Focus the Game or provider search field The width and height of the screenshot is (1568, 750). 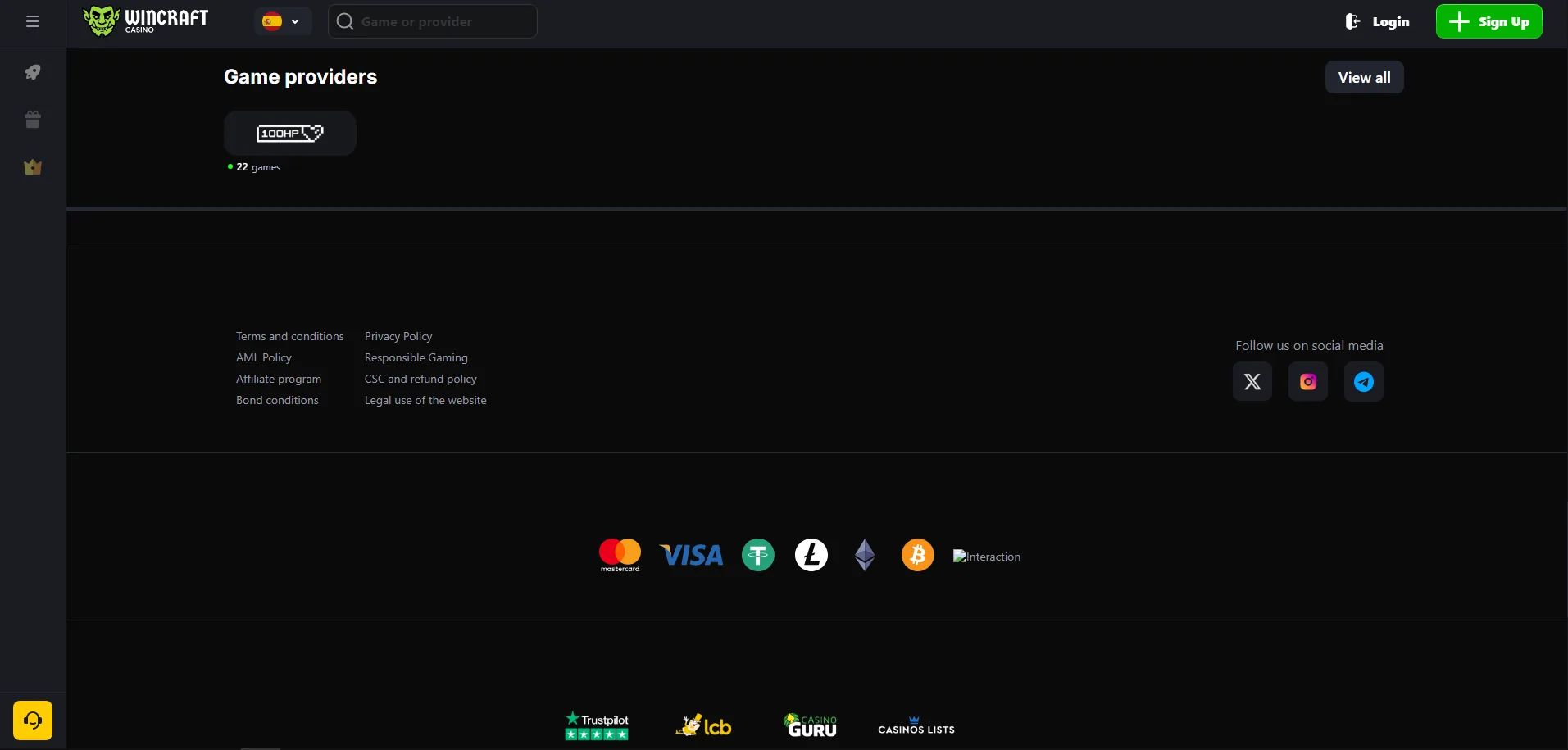point(433,21)
